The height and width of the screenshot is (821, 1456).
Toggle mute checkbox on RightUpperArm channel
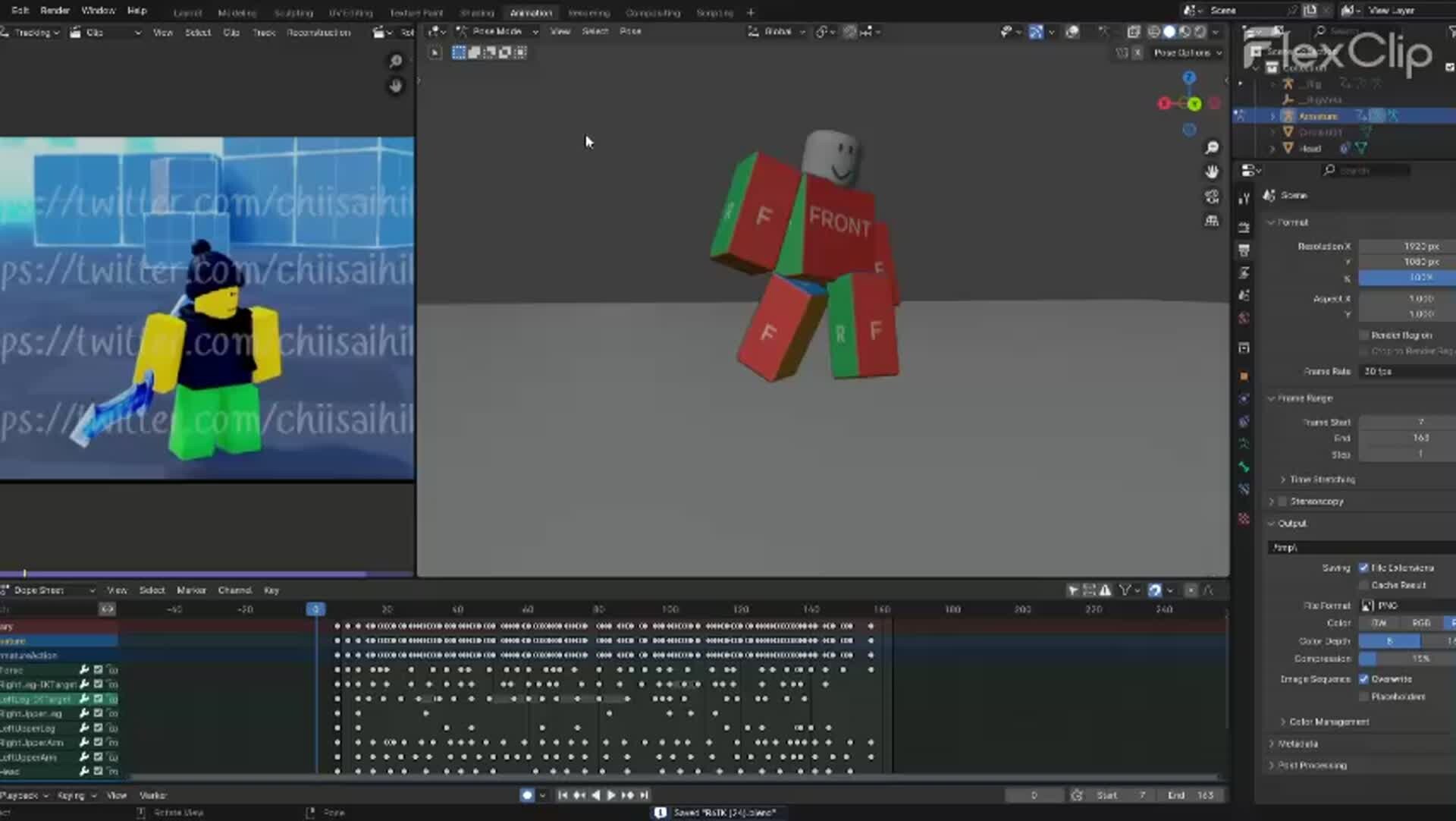point(98,742)
